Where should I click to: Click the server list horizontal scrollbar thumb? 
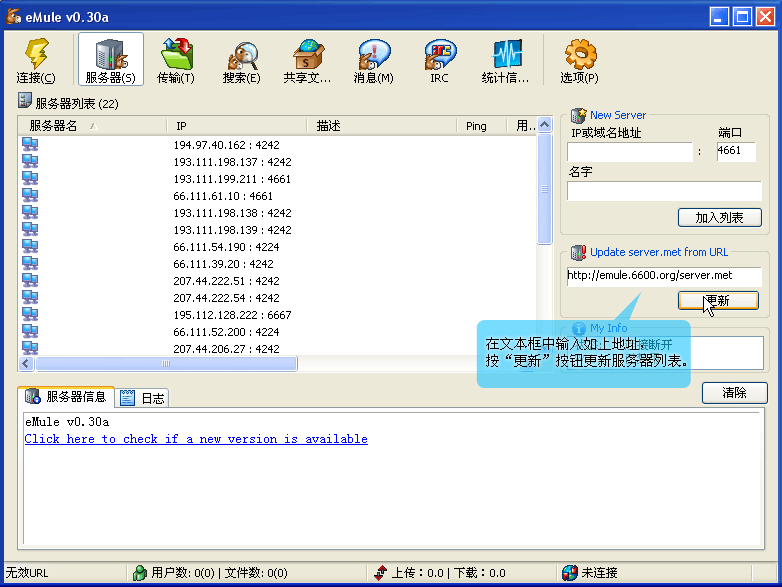pos(167,364)
